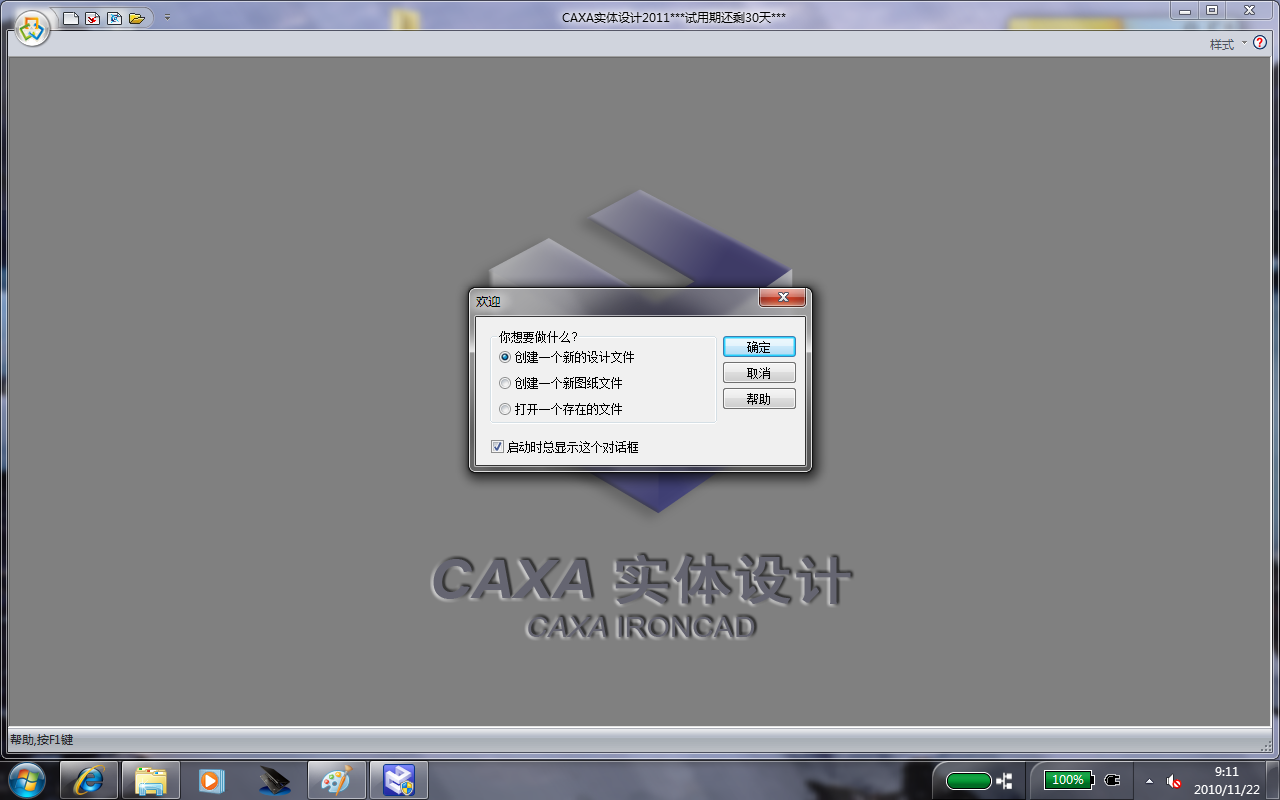Expand the quick access toolbar customize arrow
This screenshot has width=1280, height=800.
[x=167, y=18]
